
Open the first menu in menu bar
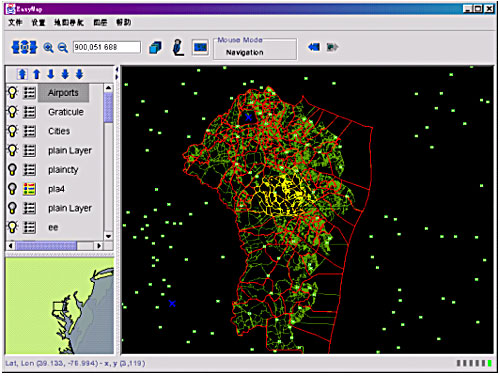[x=15, y=22]
